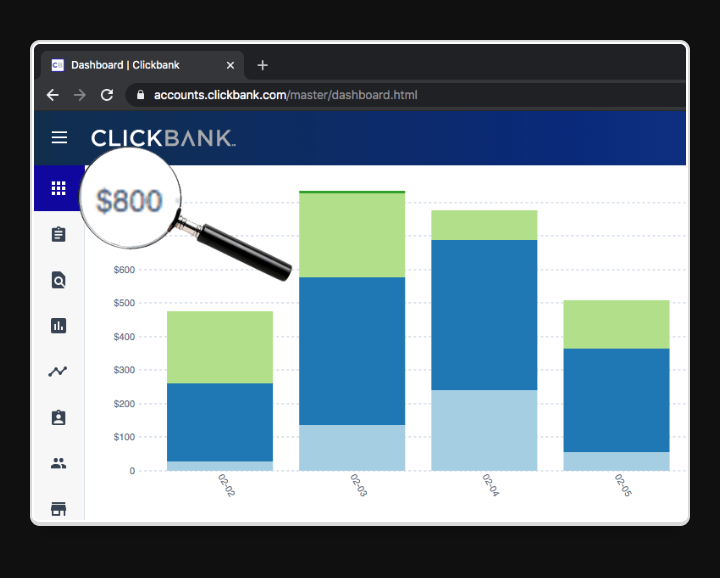Open the storefront icon in the sidebar
720x578 pixels.
59,508
